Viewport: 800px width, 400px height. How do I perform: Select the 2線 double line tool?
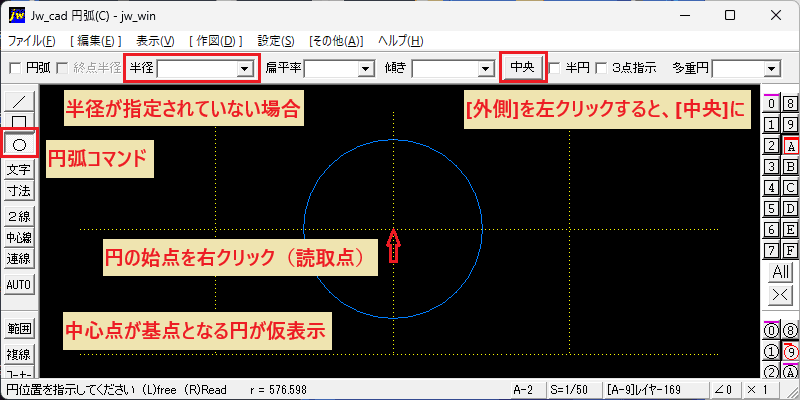click(19, 216)
